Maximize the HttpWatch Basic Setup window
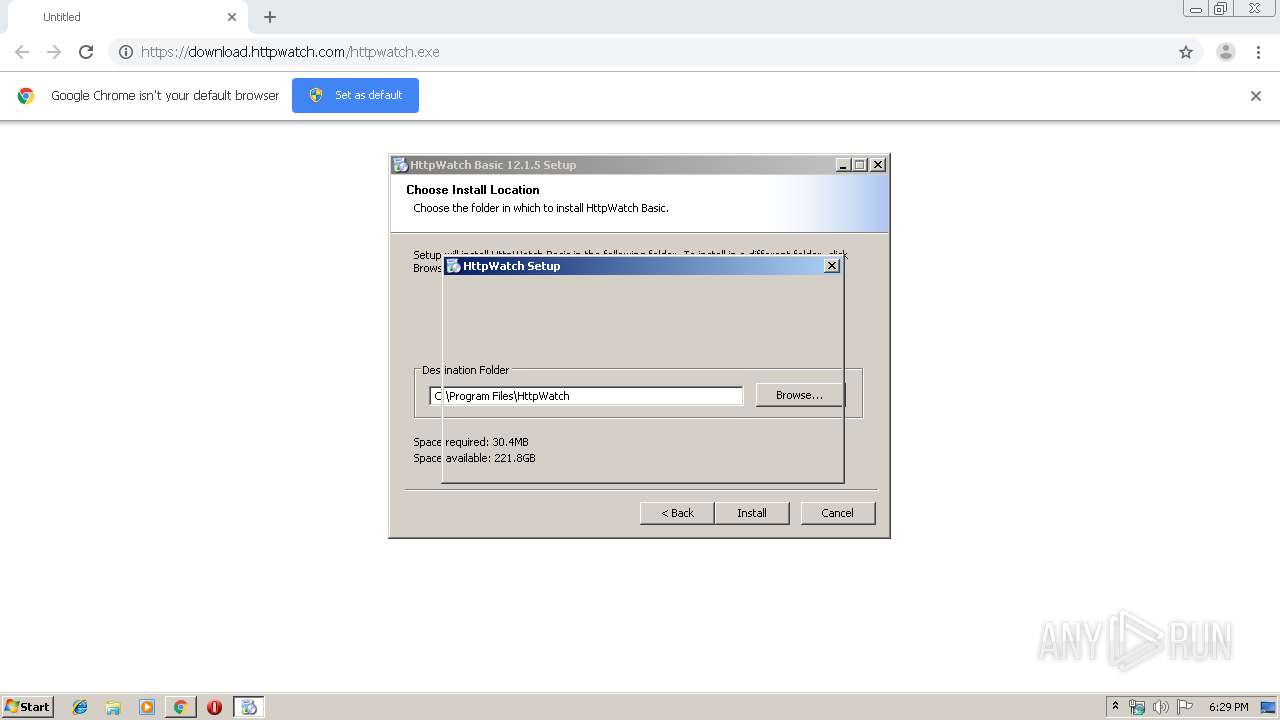Image resolution: width=1280 pixels, height=720 pixels. [860, 165]
